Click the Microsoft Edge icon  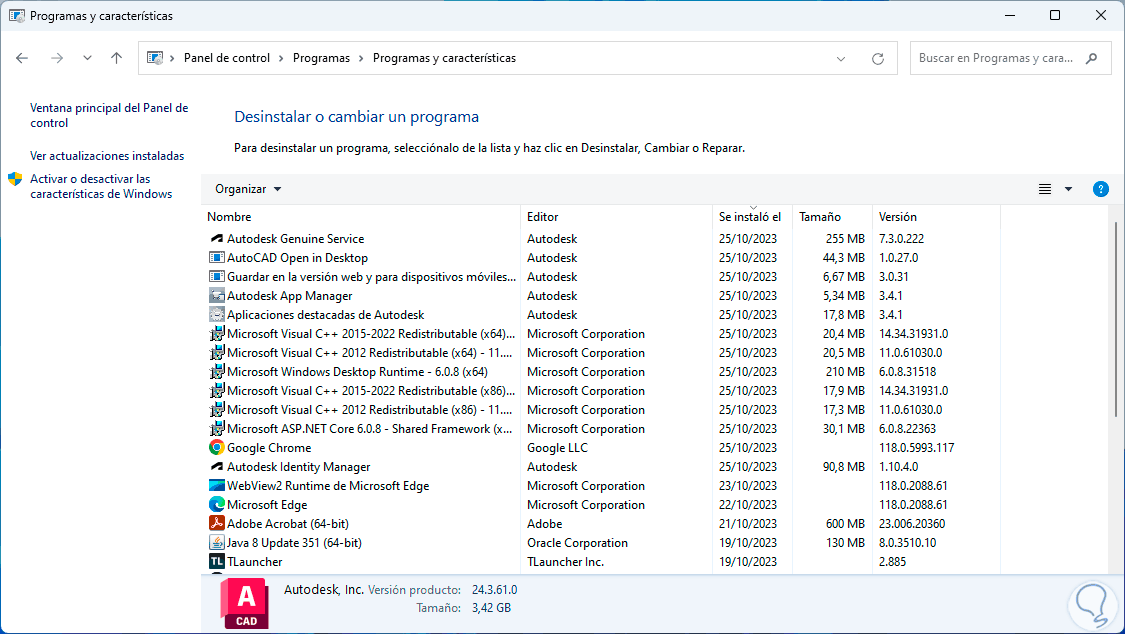tap(217, 505)
